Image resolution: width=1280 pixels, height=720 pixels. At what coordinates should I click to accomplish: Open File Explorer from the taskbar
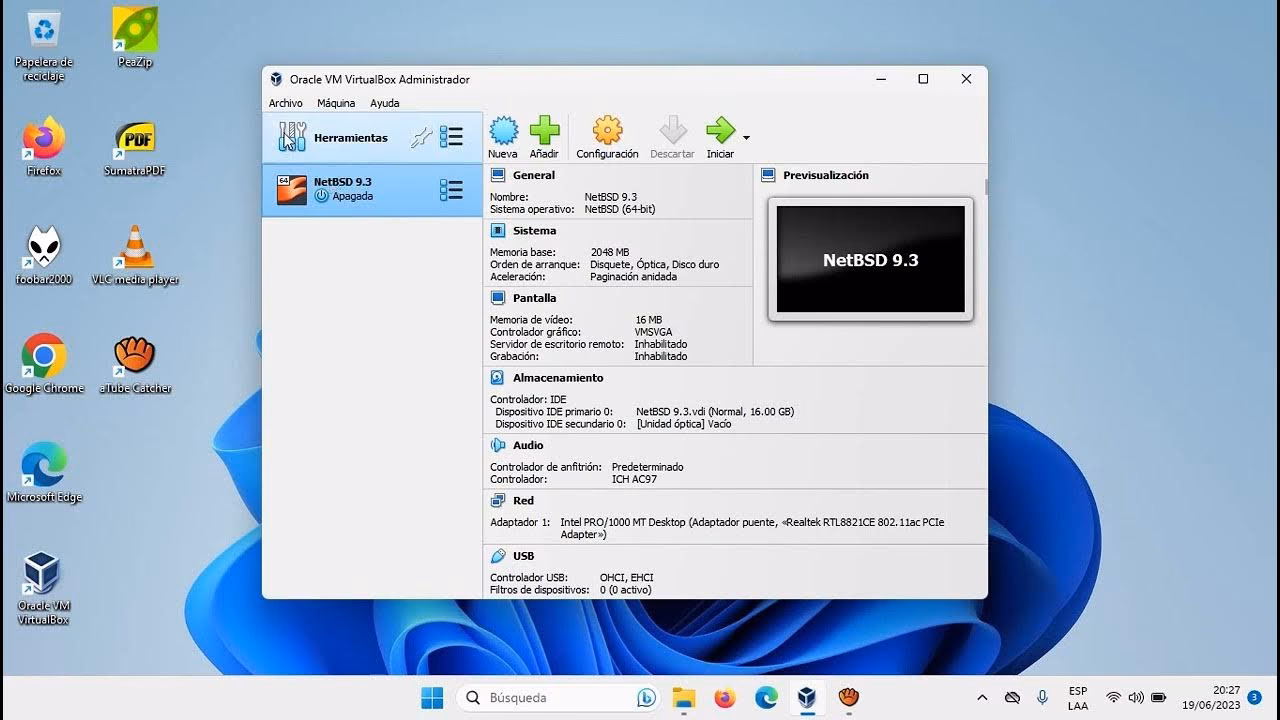(x=684, y=697)
